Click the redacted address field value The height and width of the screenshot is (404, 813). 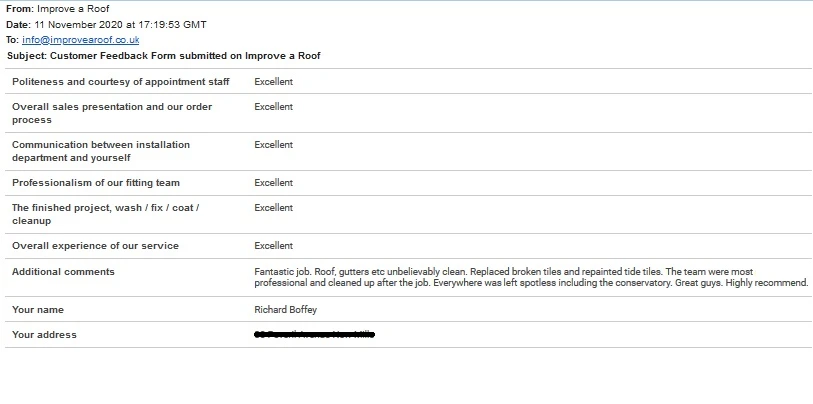[x=314, y=334]
